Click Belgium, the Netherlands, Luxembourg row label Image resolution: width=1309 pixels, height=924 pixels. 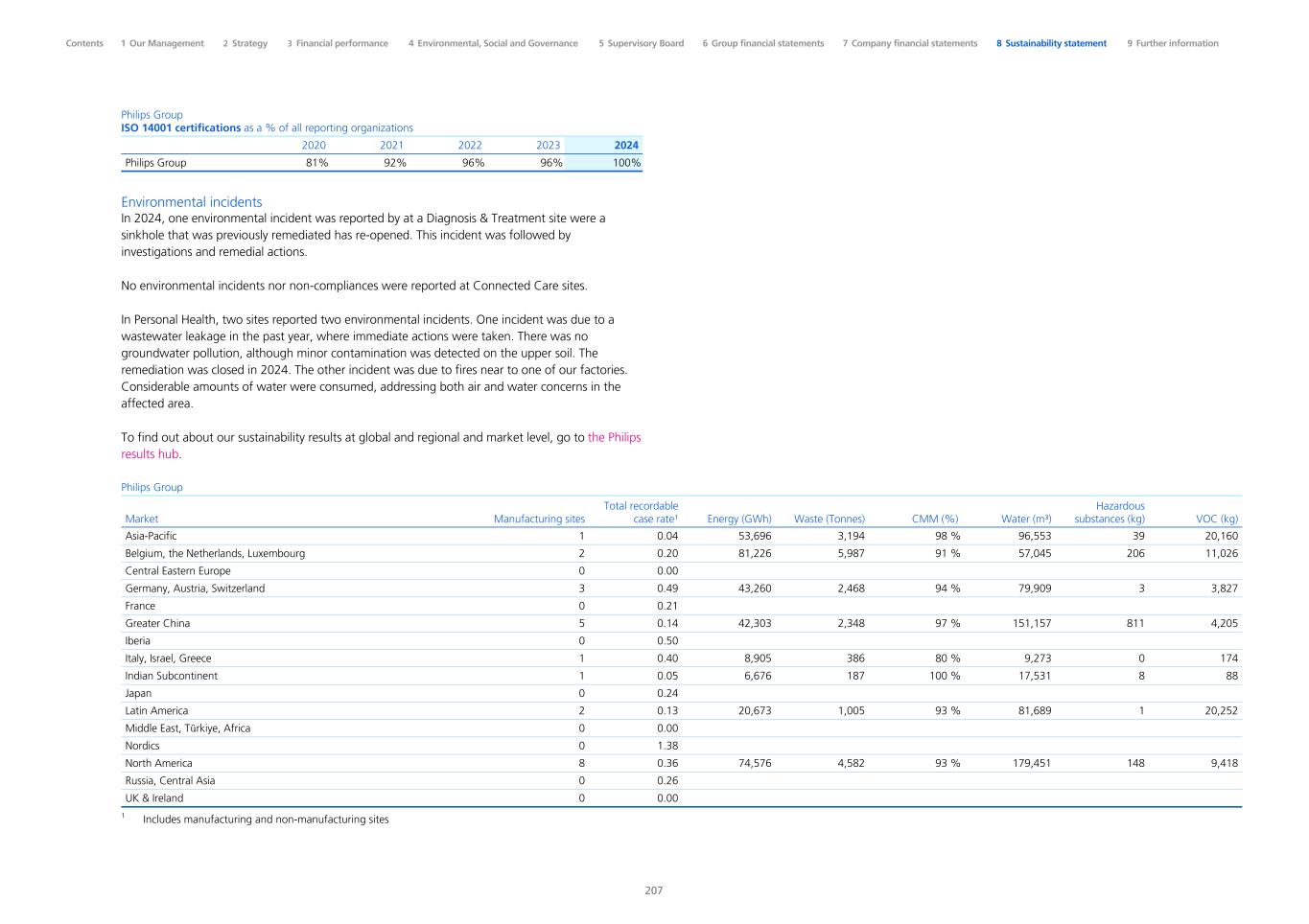pos(215,554)
